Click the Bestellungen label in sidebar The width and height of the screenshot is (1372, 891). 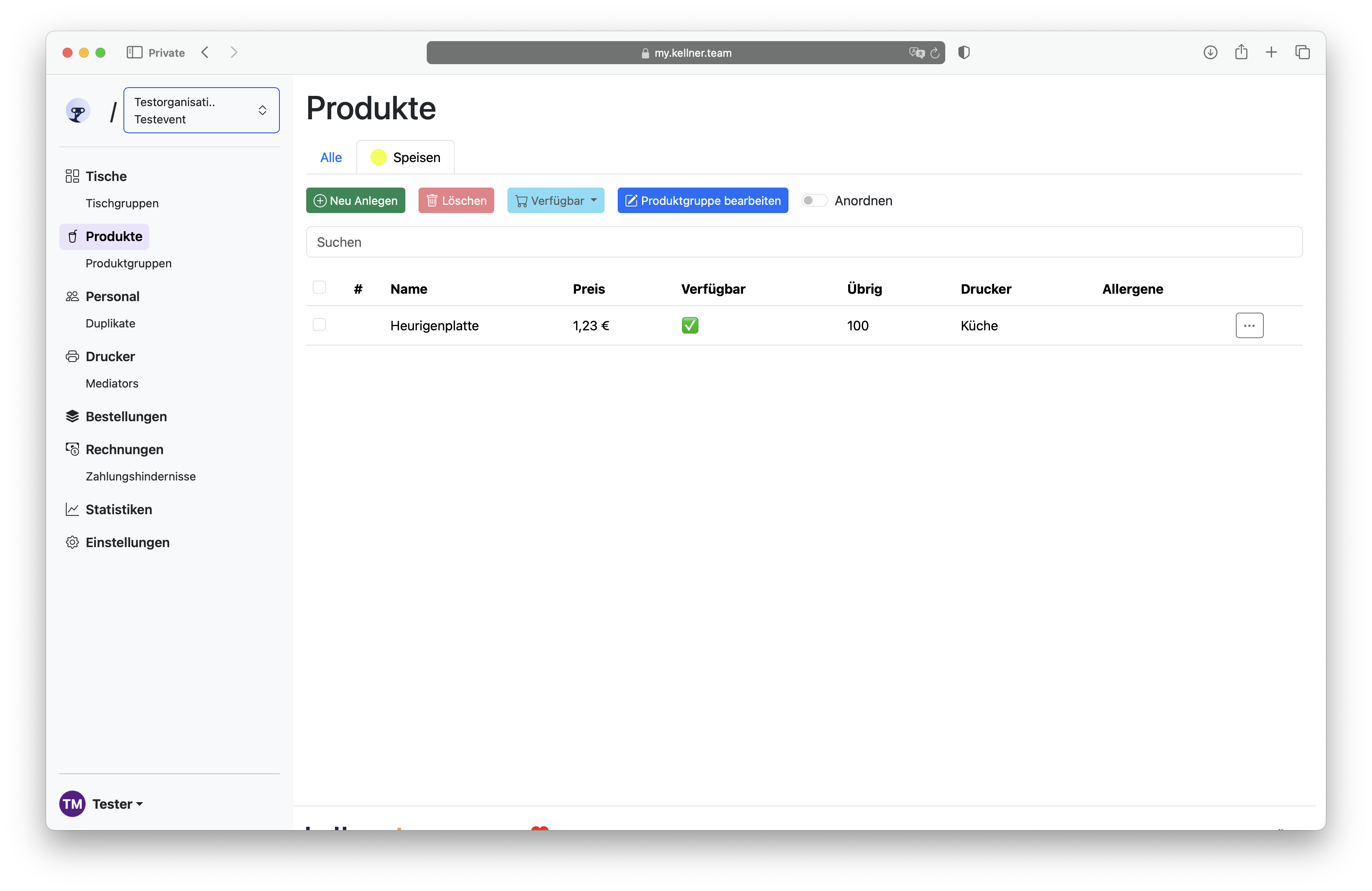[x=126, y=416]
